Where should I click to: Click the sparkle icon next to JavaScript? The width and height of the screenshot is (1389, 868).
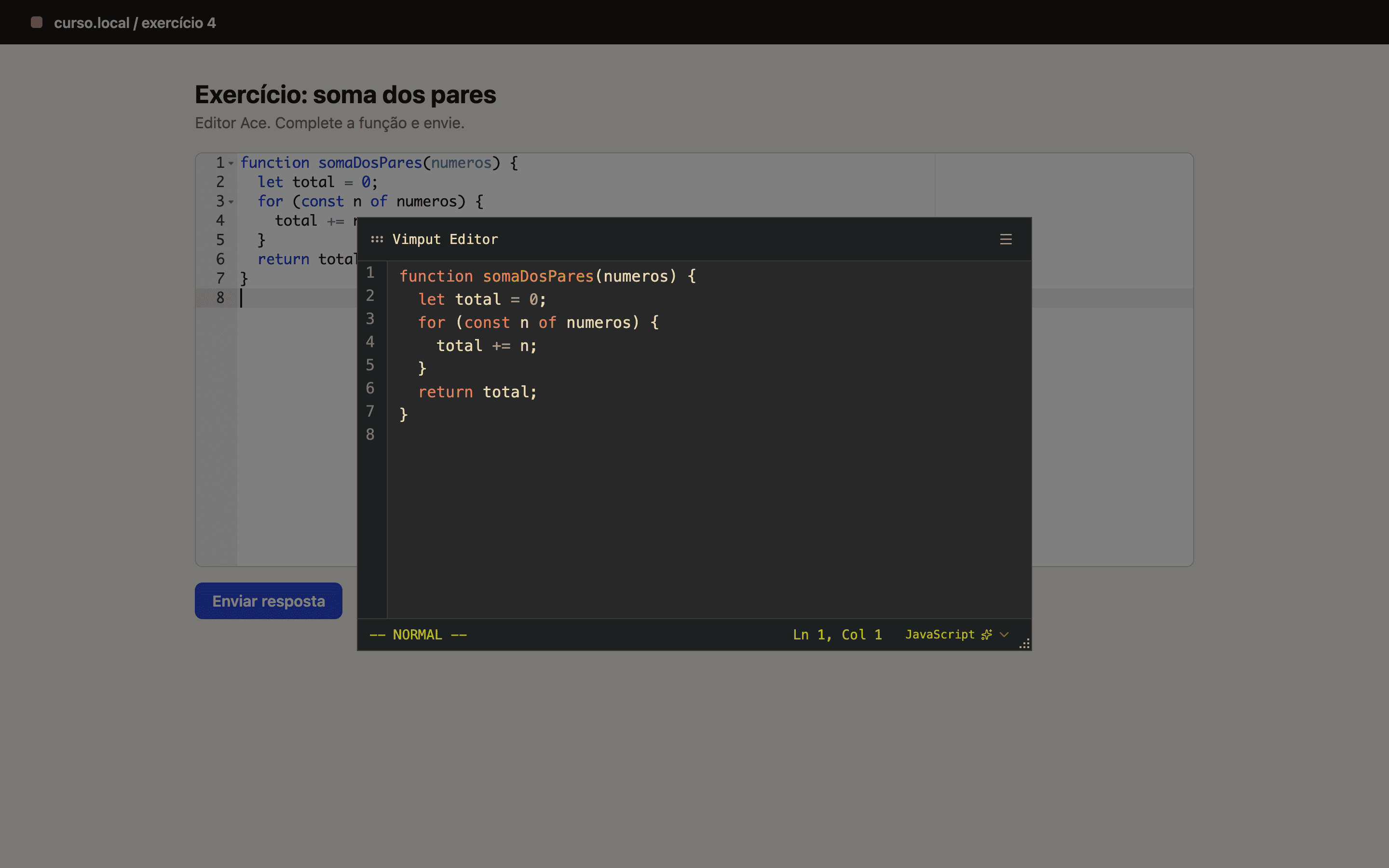point(987,634)
